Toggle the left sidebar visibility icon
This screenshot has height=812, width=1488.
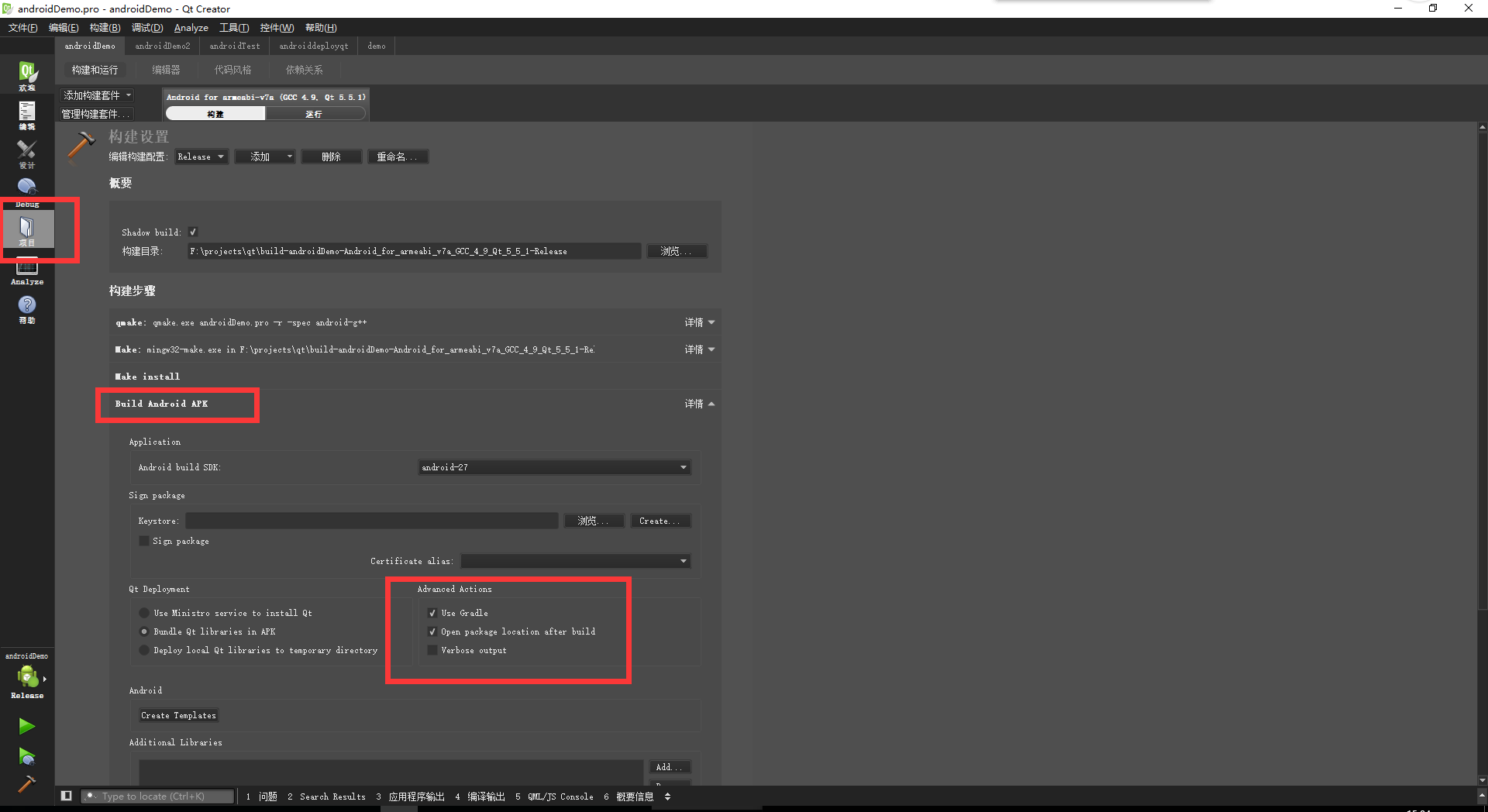pos(67,796)
